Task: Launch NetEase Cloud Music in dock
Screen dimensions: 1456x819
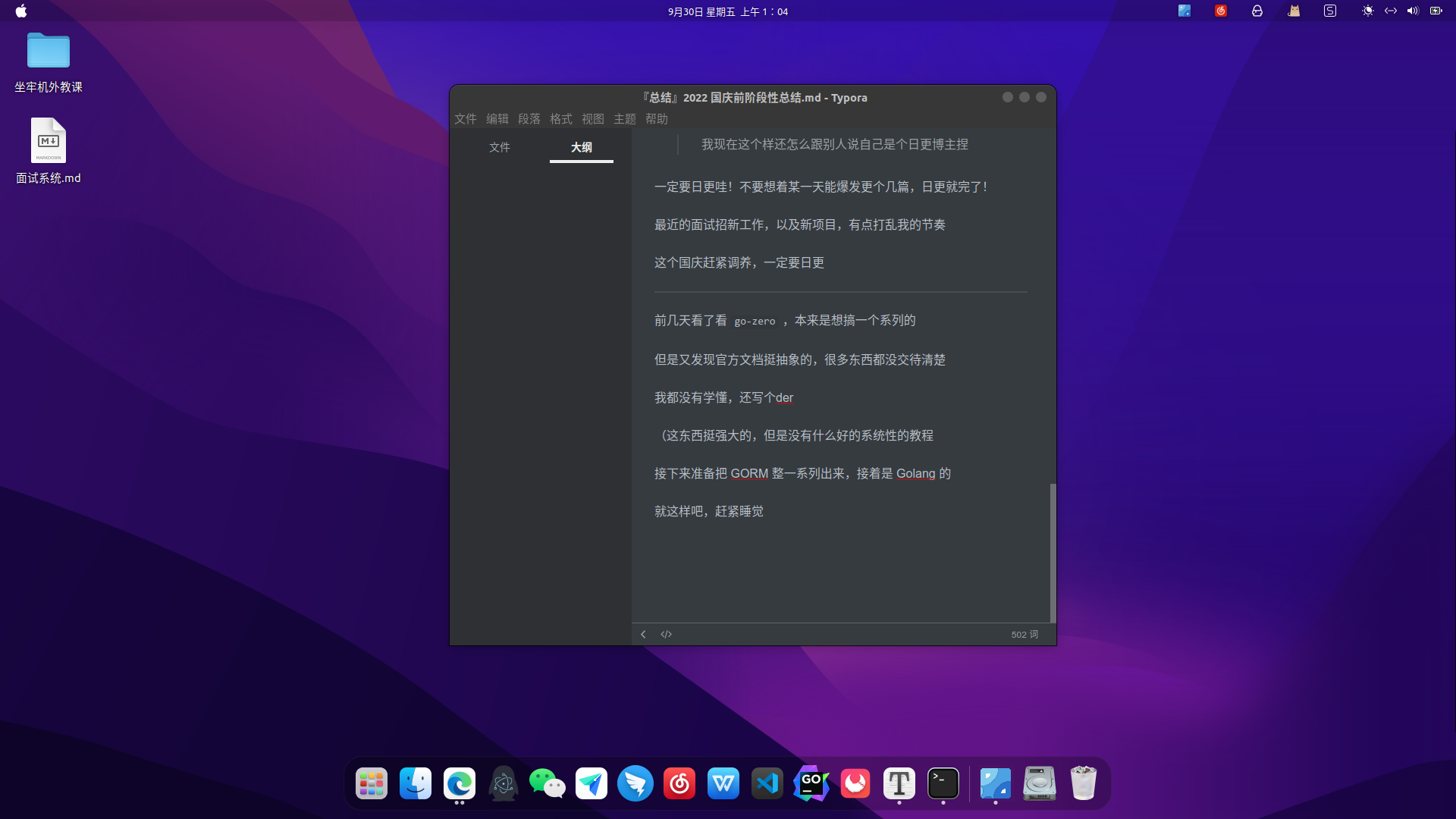Action: pyautogui.click(x=679, y=783)
